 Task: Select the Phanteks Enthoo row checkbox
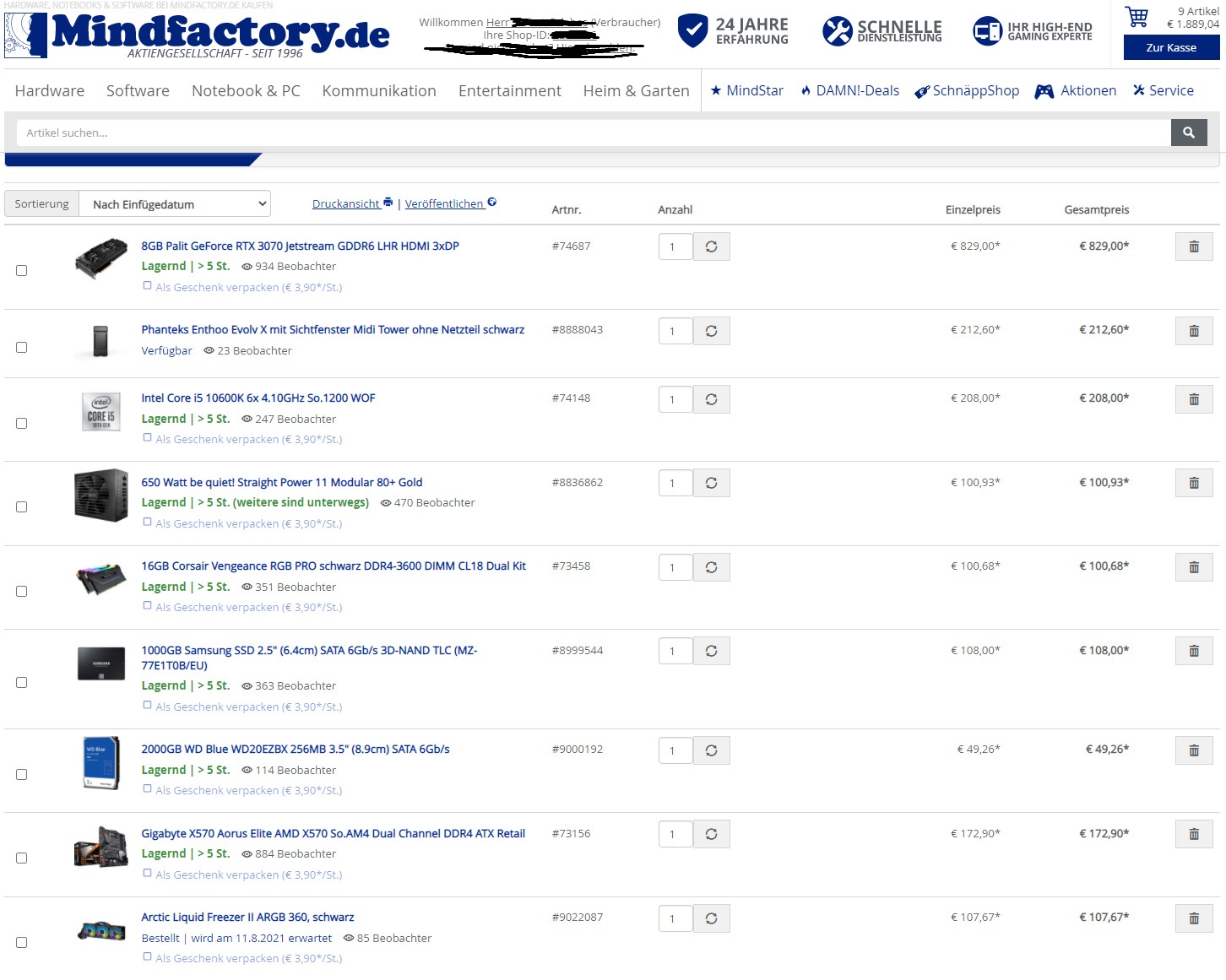22,347
